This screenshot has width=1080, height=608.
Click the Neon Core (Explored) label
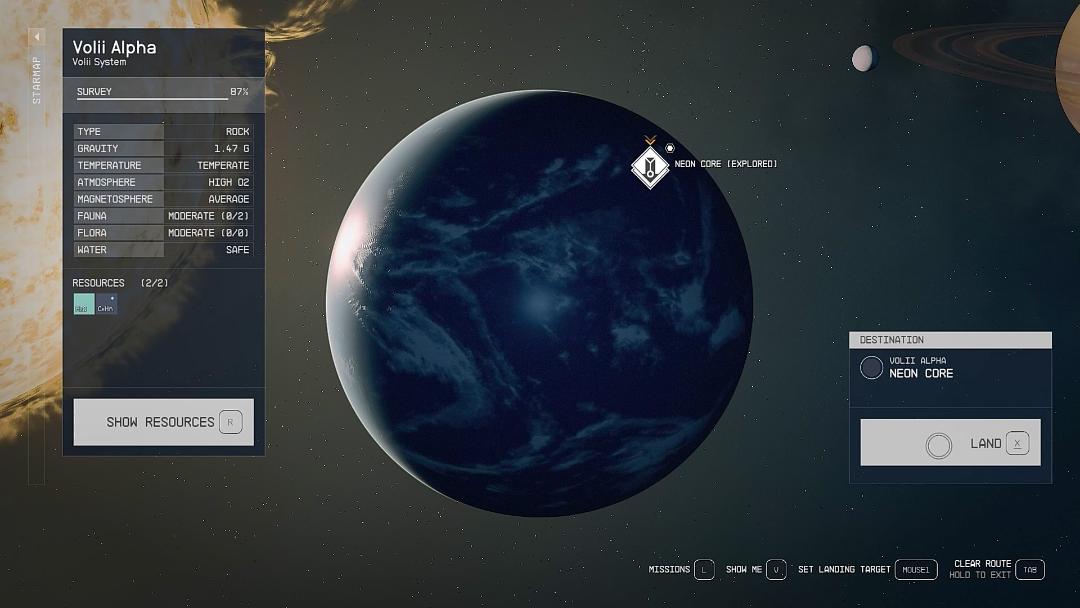(726, 164)
